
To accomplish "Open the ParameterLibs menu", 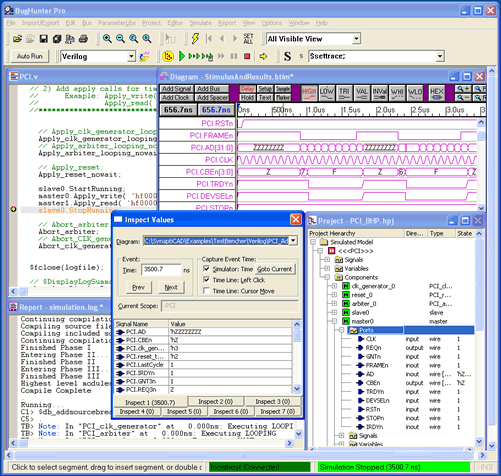I will click(117, 23).
